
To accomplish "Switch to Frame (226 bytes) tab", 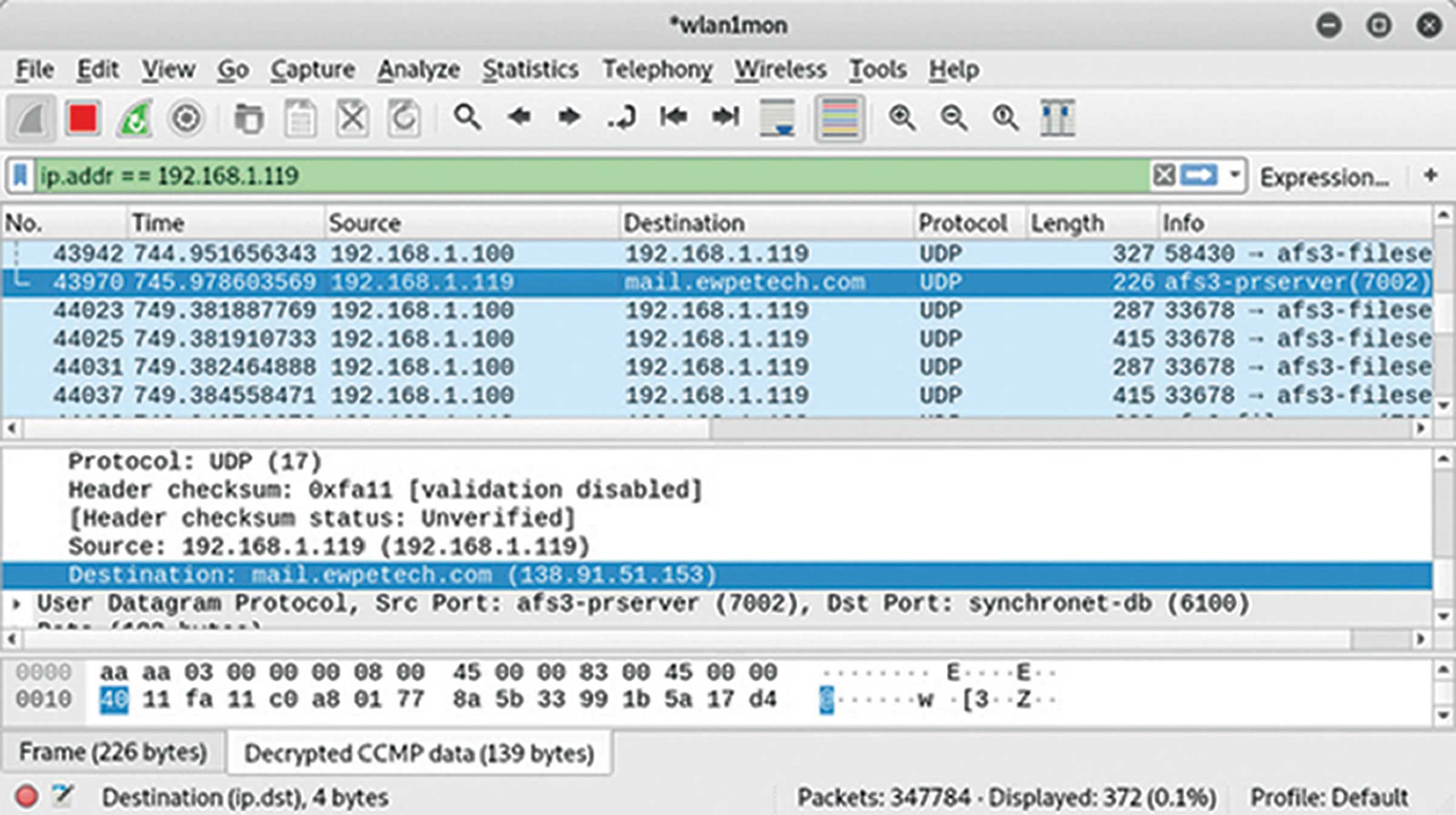I will point(113,753).
